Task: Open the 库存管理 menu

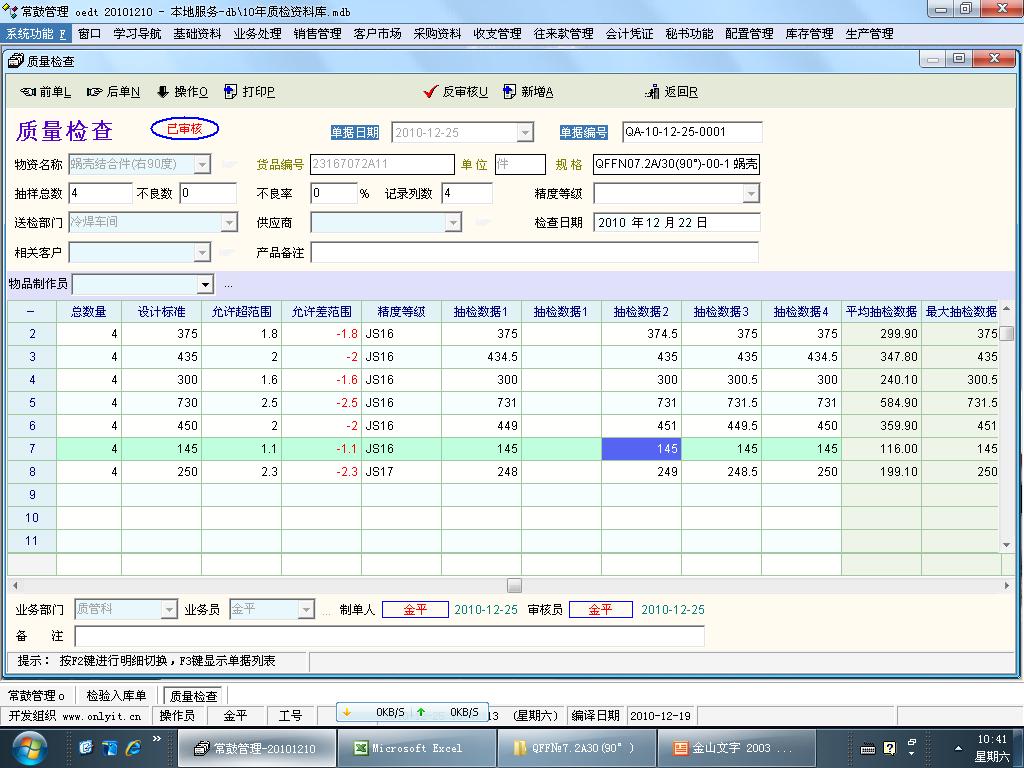Action: 809,33
